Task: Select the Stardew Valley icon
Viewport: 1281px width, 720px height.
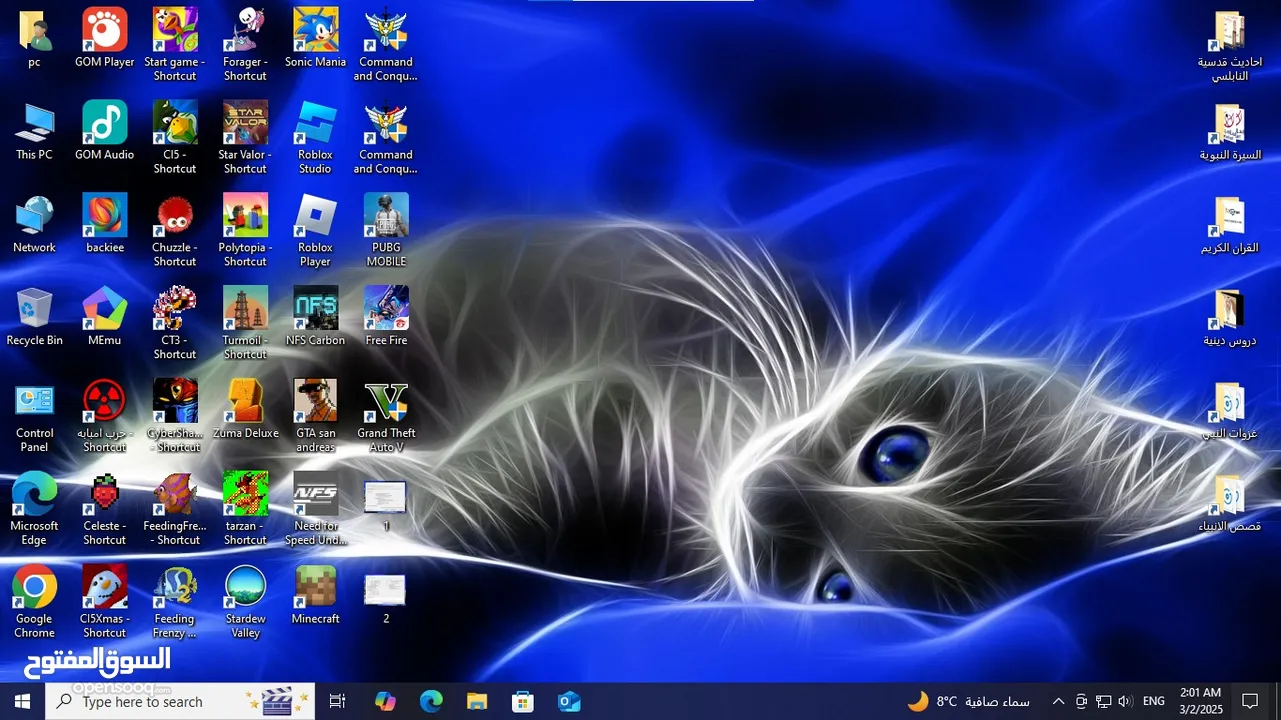Action: [x=245, y=603]
